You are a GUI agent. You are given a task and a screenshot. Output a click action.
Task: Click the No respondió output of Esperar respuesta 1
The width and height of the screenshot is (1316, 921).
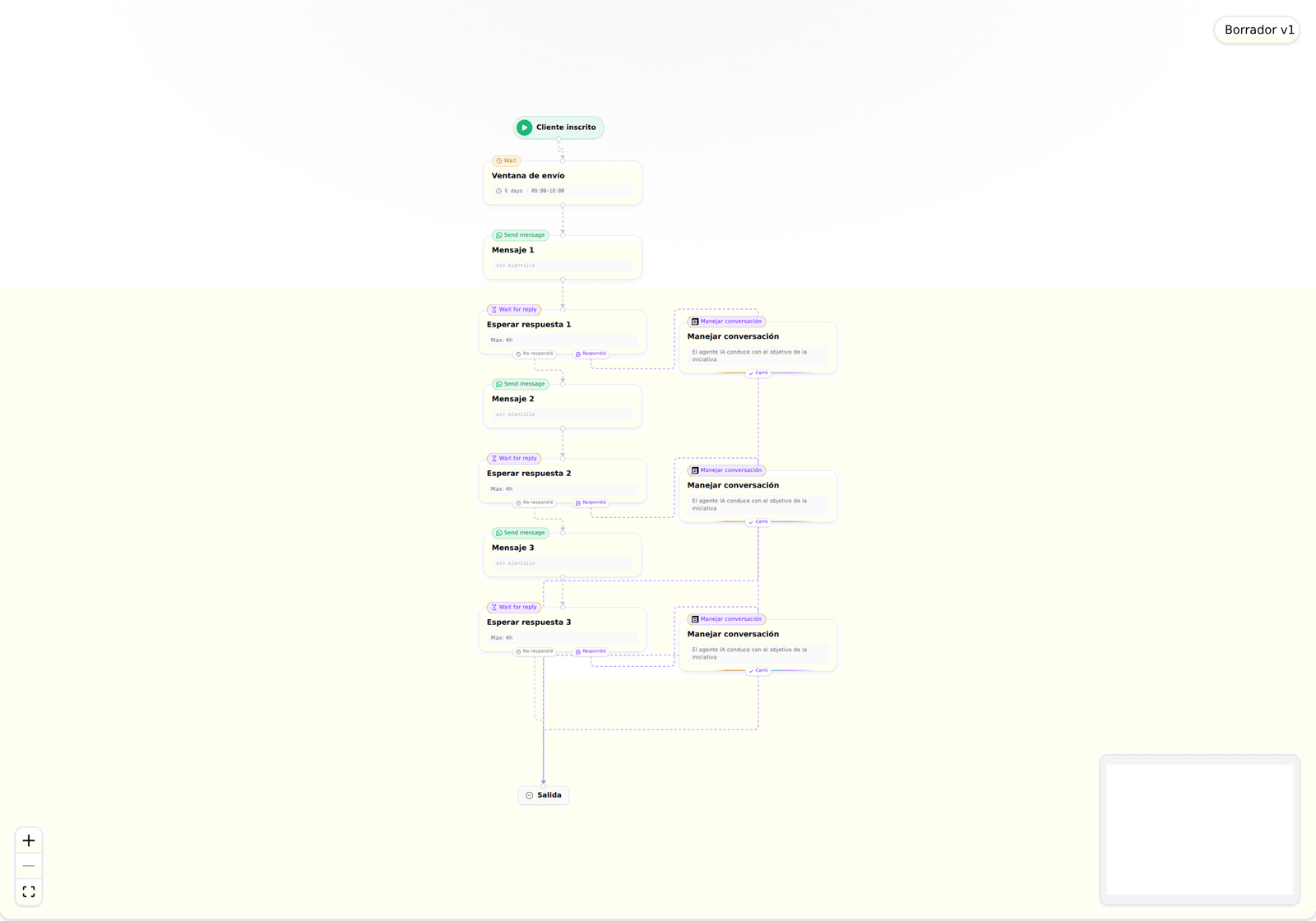535,354
